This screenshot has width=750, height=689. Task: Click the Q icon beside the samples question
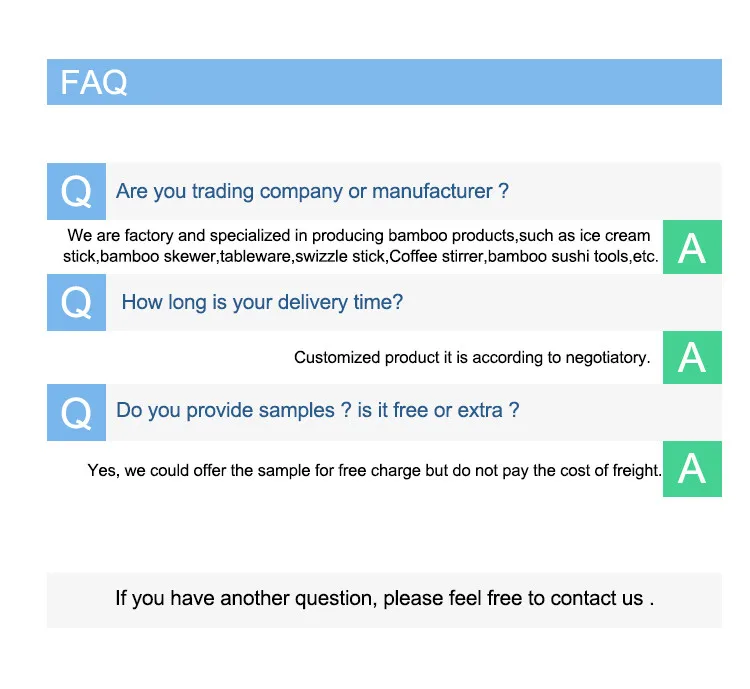[76, 411]
